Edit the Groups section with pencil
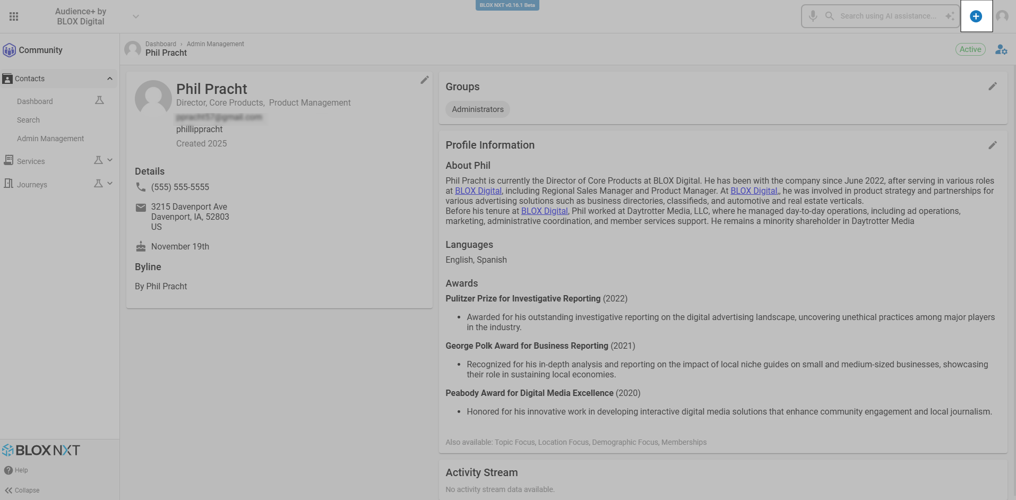Screen dimensions: 1016x500 point(992,86)
